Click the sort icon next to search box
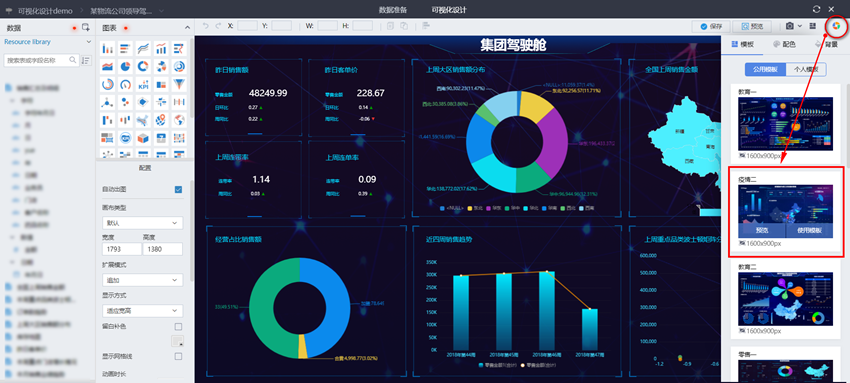850x383 pixels. tap(86, 60)
